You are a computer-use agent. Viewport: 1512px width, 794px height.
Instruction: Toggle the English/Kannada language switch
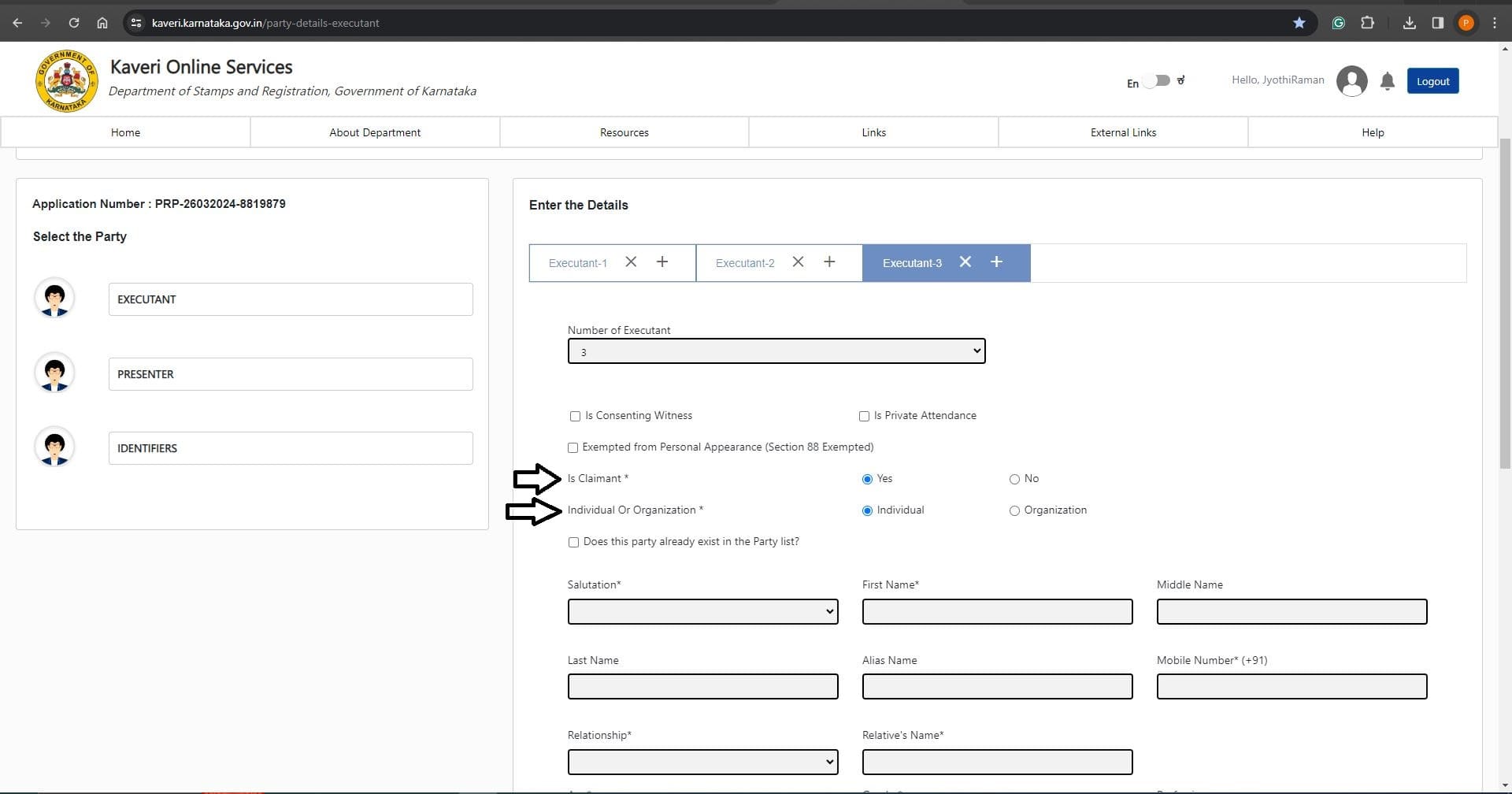pyautogui.click(x=1157, y=81)
